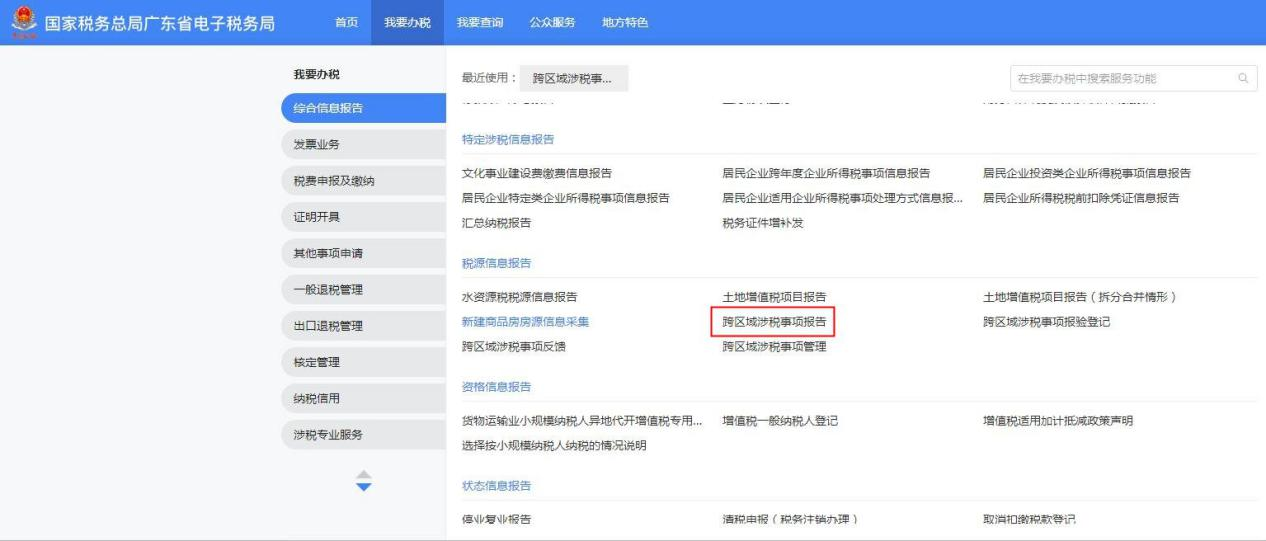This screenshot has width=1266, height=541.
Task: Click the 跨区域涉税事项报告 link
Action: [x=774, y=322]
